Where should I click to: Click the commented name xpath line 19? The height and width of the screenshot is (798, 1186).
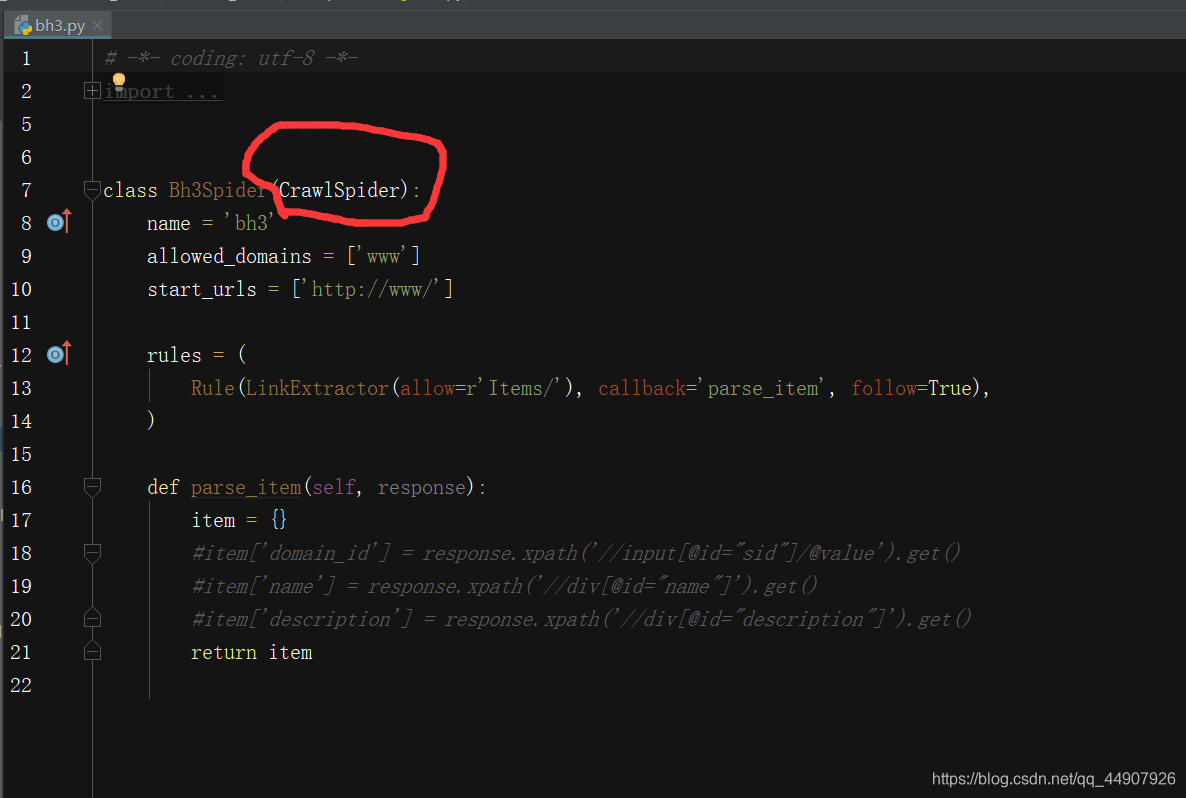coord(504,587)
